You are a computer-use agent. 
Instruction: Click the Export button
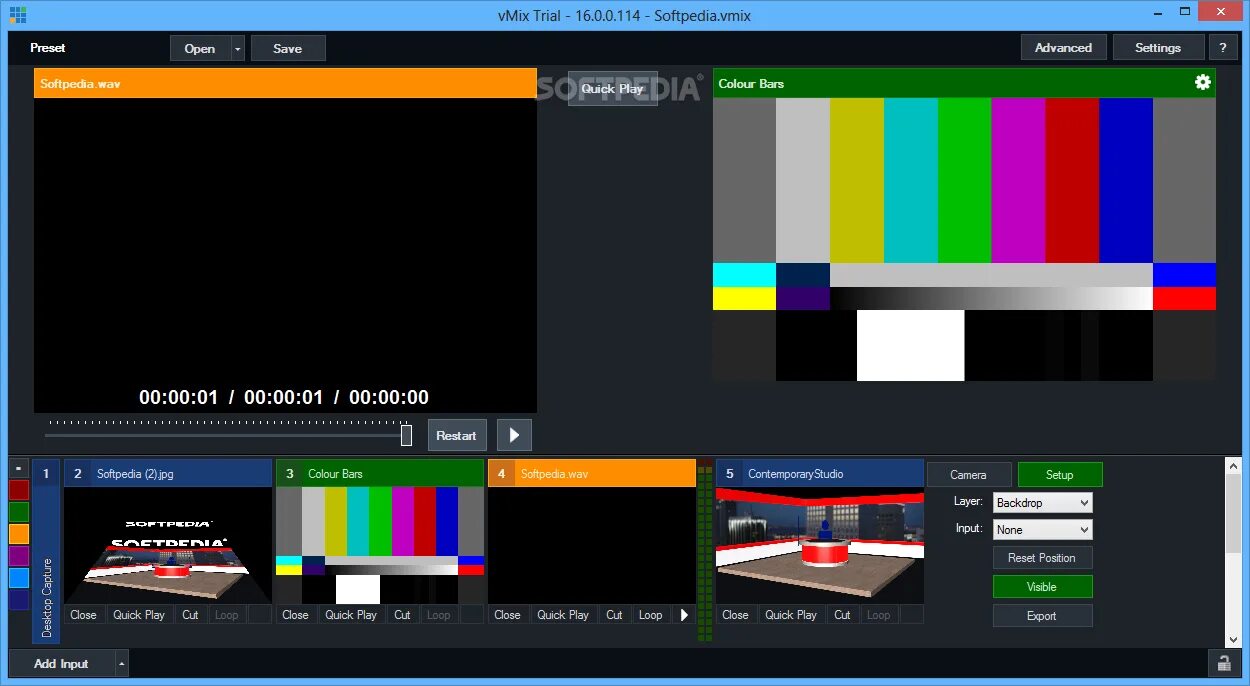click(1042, 616)
